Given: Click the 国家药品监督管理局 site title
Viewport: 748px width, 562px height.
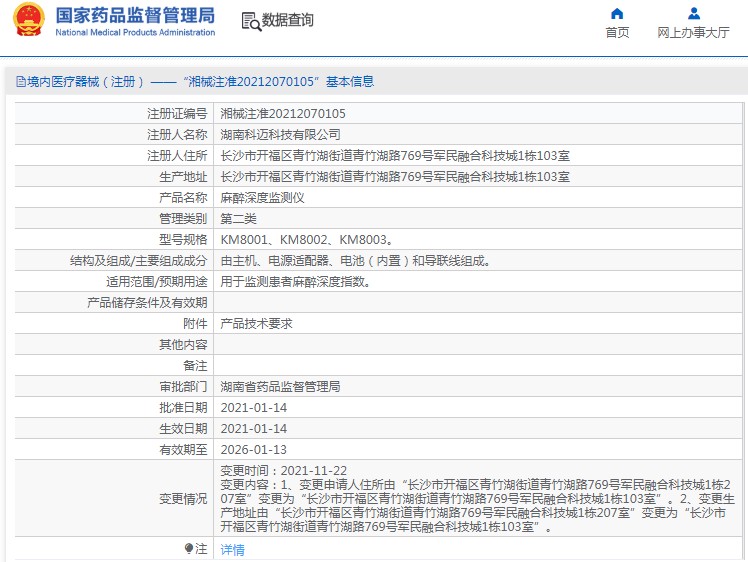Looking at the screenshot, I should [135, 15].
